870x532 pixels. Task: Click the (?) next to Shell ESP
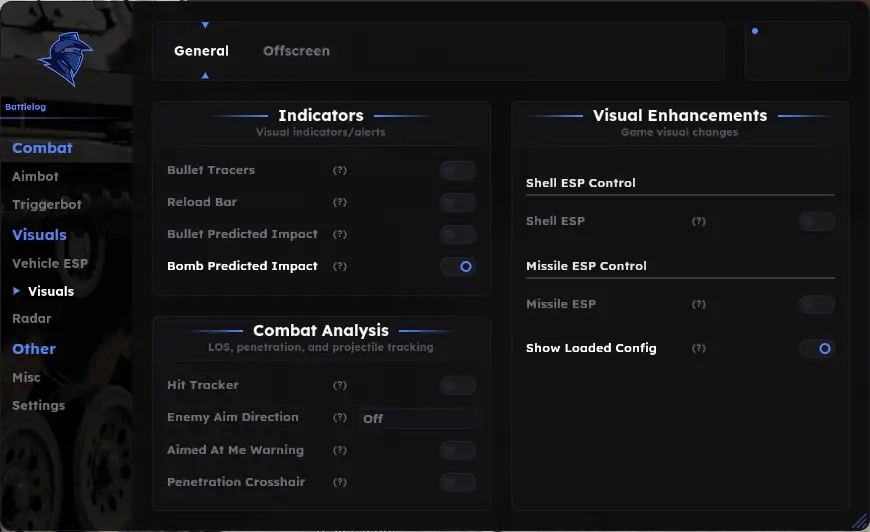699,221
